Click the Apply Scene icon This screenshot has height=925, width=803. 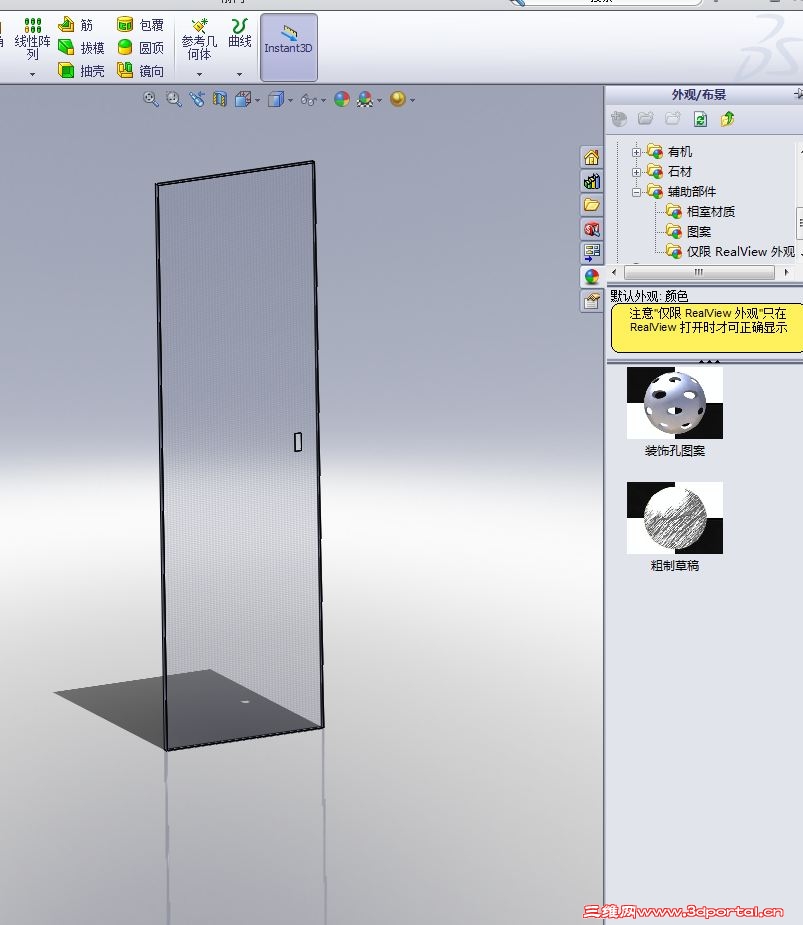365,99
